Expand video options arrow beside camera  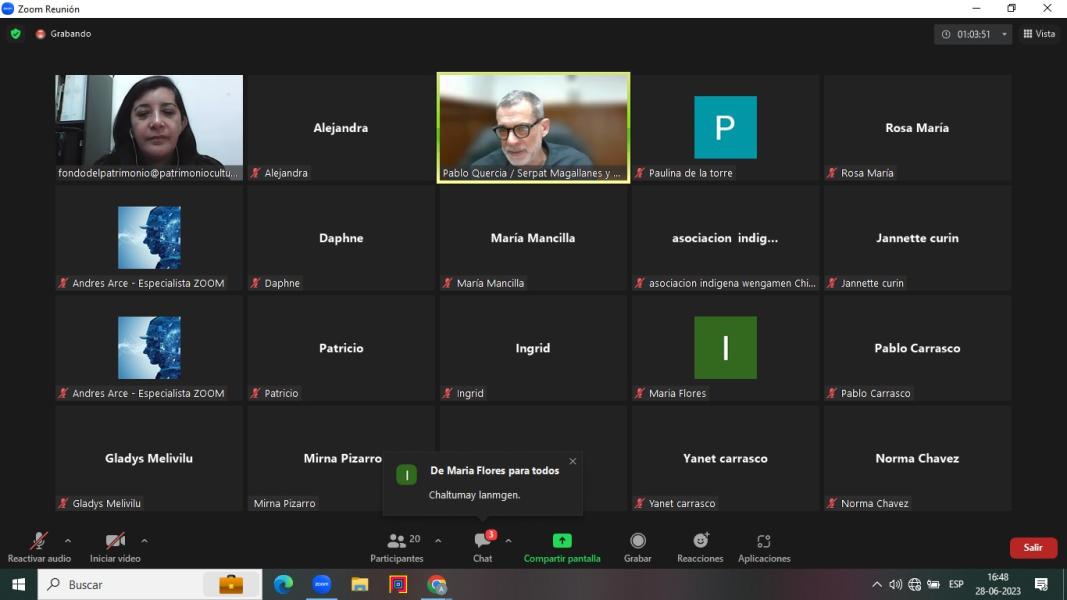(x=144, y=541)
